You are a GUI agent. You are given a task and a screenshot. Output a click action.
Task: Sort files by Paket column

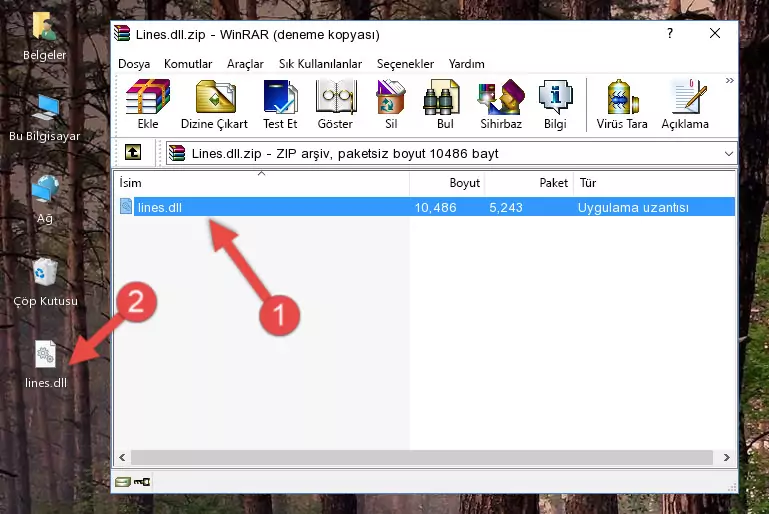(529, 183)
